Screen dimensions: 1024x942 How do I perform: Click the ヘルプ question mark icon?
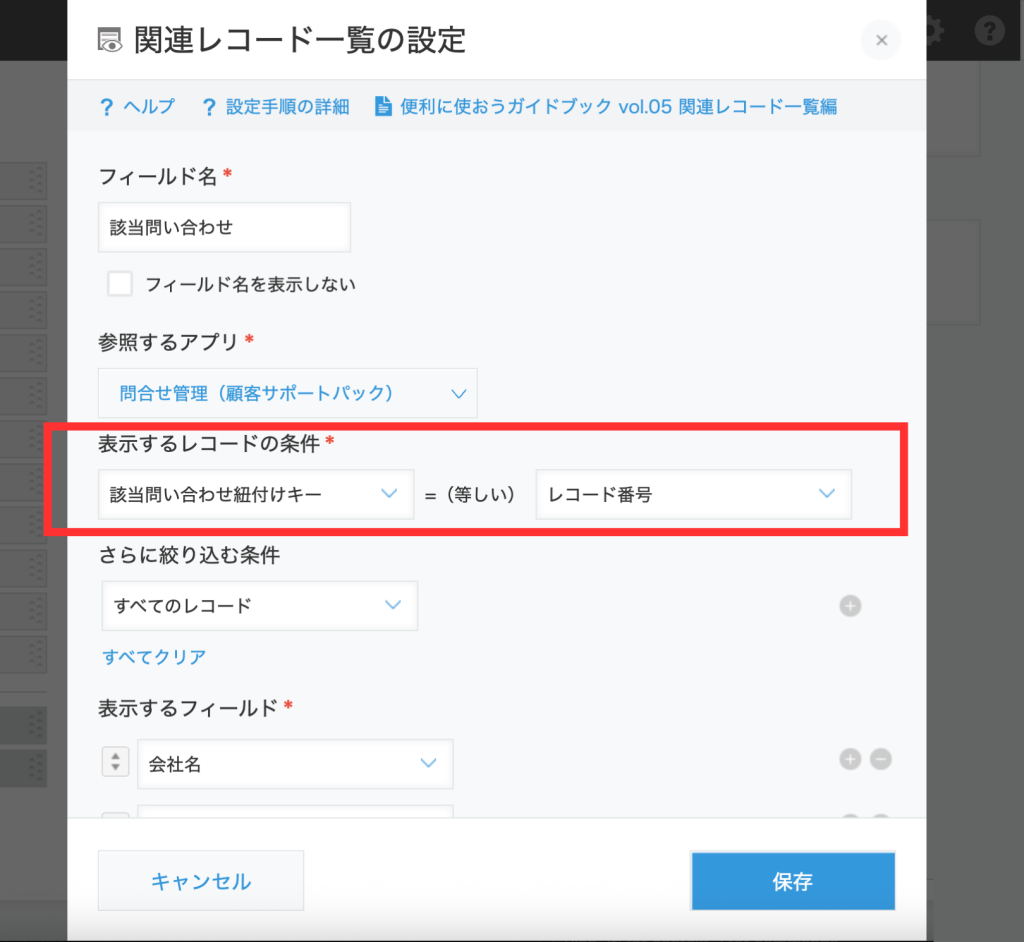click(x=105, y=107)
